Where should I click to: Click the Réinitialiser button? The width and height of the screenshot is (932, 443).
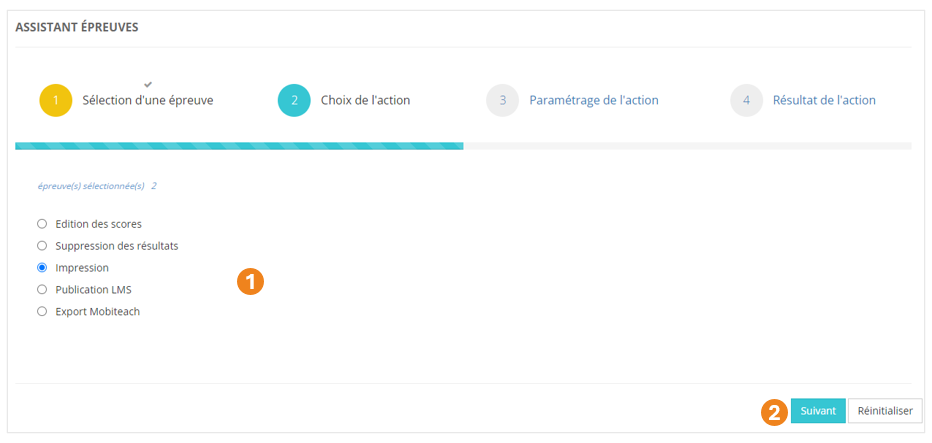coord(885,411)
